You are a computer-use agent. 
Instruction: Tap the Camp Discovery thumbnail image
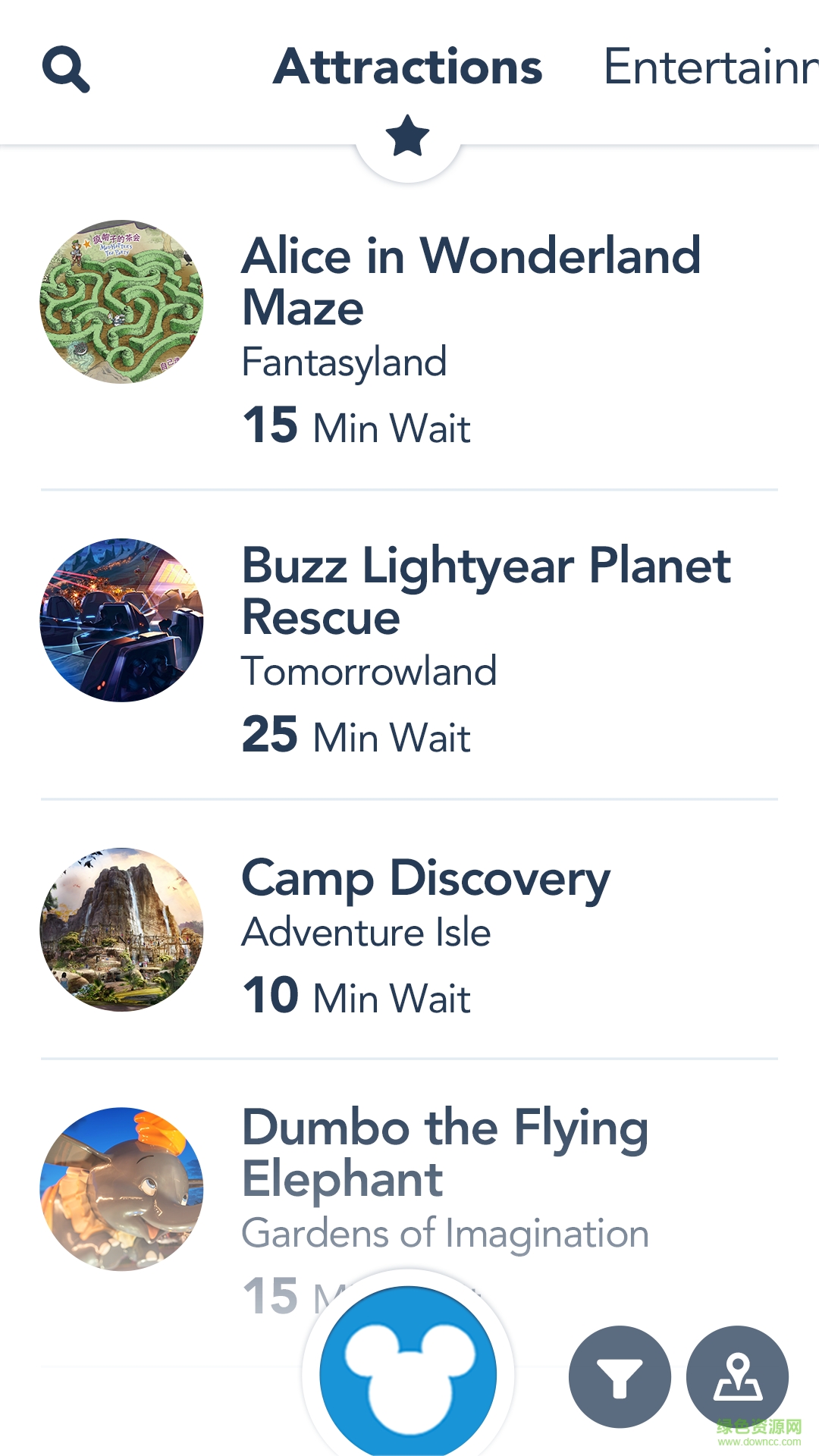121,929
